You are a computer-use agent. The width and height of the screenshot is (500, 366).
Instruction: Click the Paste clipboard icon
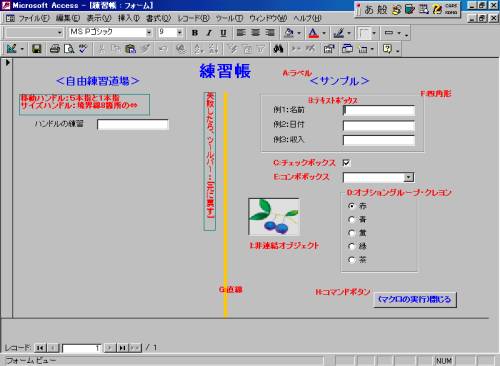coord(130,49)
